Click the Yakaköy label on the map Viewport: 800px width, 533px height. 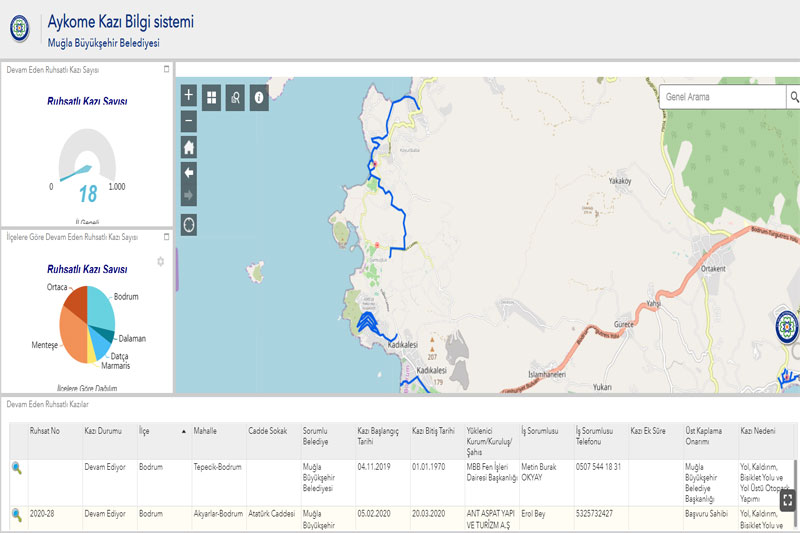point(620,181)
